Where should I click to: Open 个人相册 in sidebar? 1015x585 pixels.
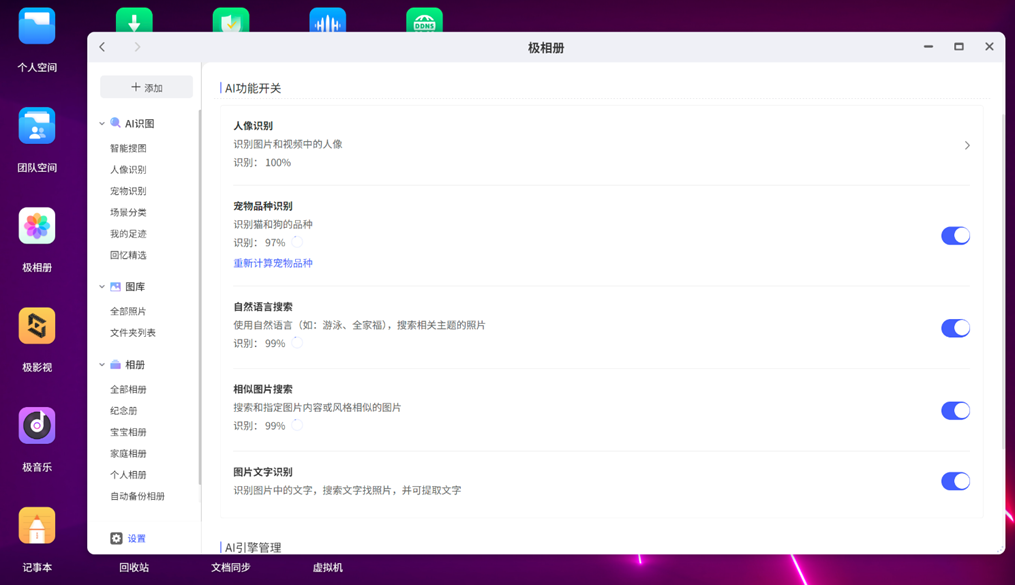[x=128, y=475]
